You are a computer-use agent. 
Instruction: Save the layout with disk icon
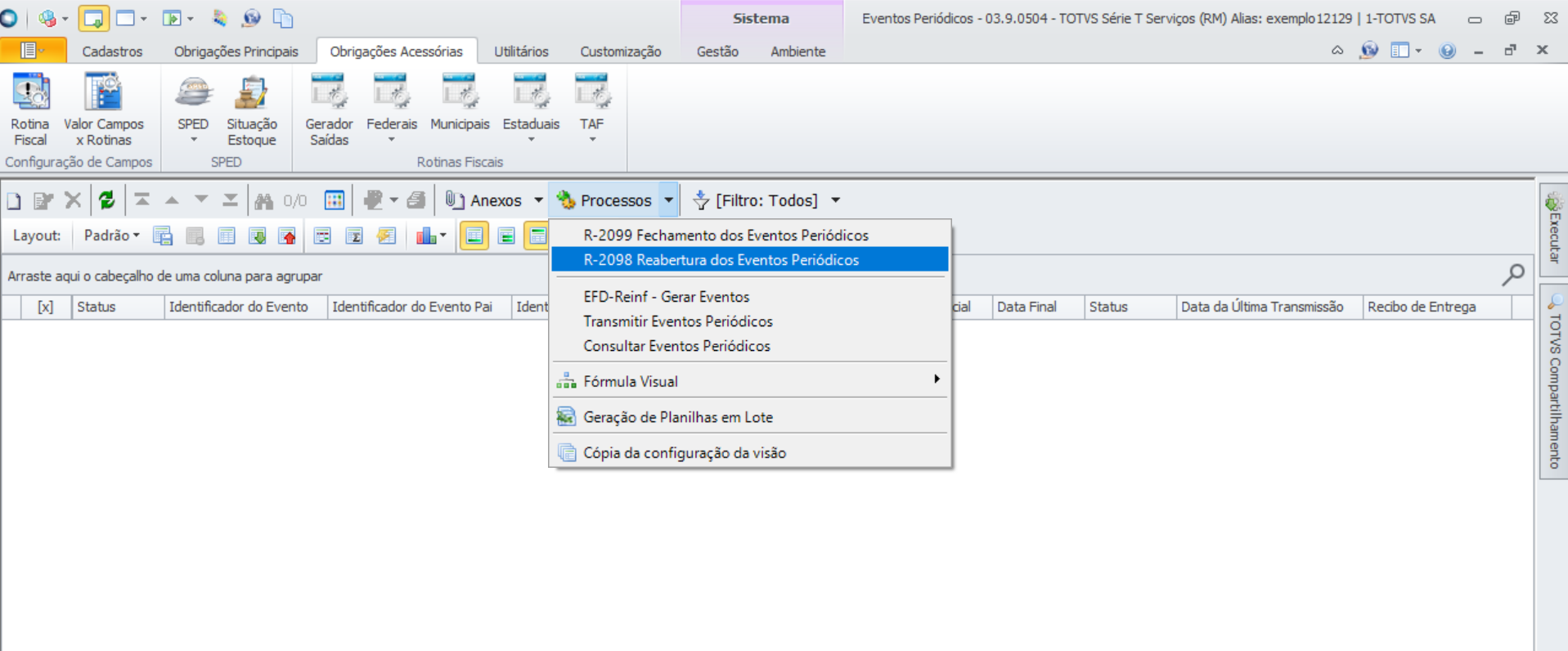[163, 236]
